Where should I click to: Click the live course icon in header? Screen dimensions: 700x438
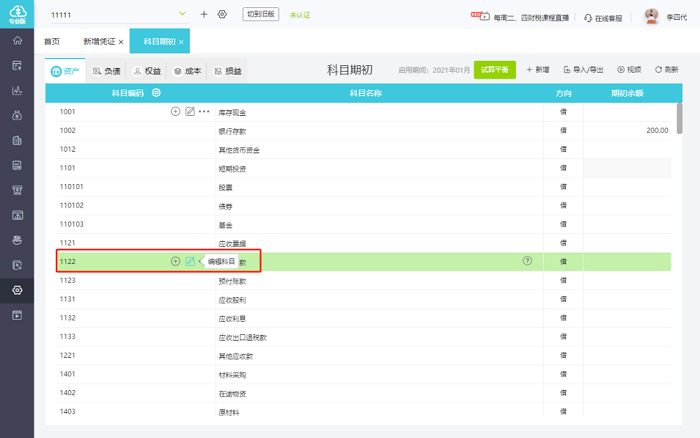point(480,16)
